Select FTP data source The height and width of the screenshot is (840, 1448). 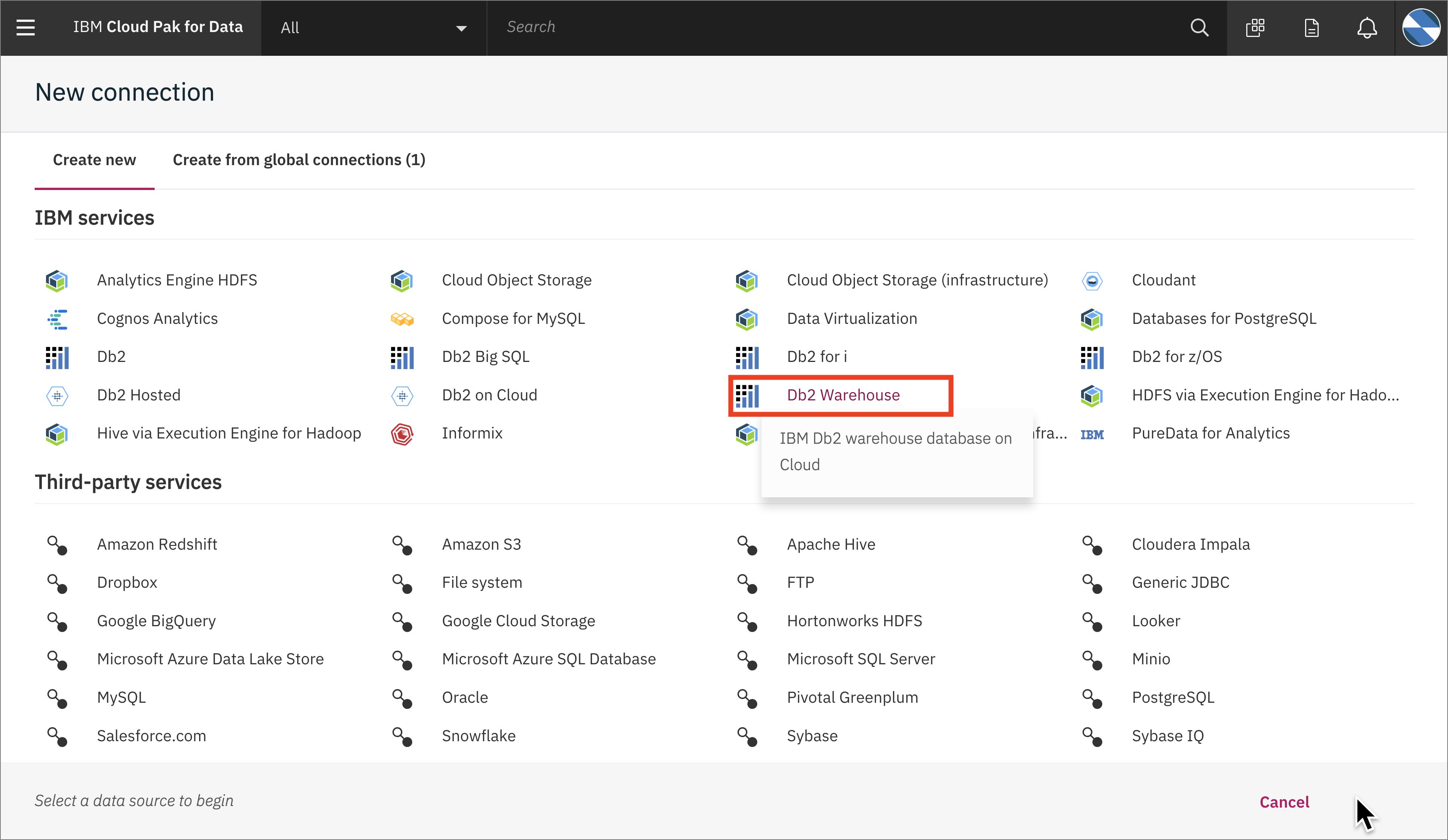(801, 582)
